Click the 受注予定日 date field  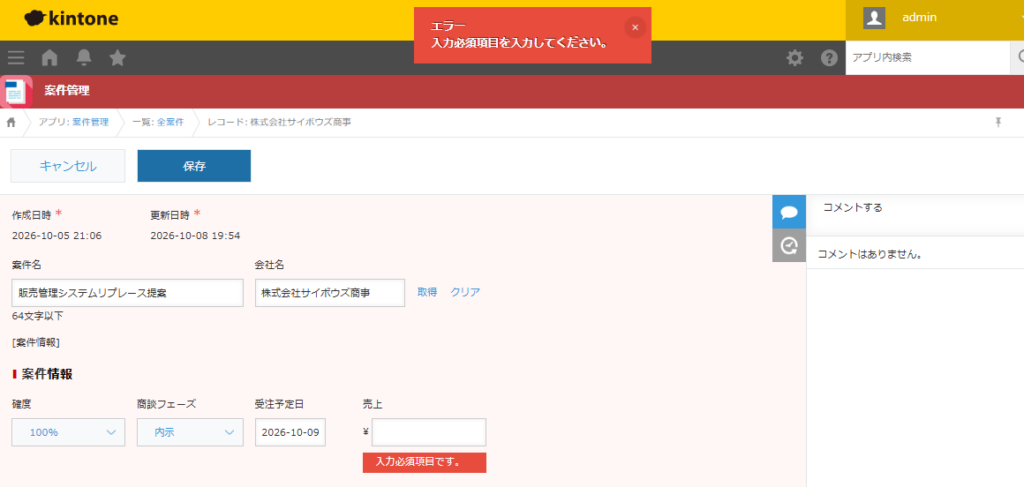(291, 432)
